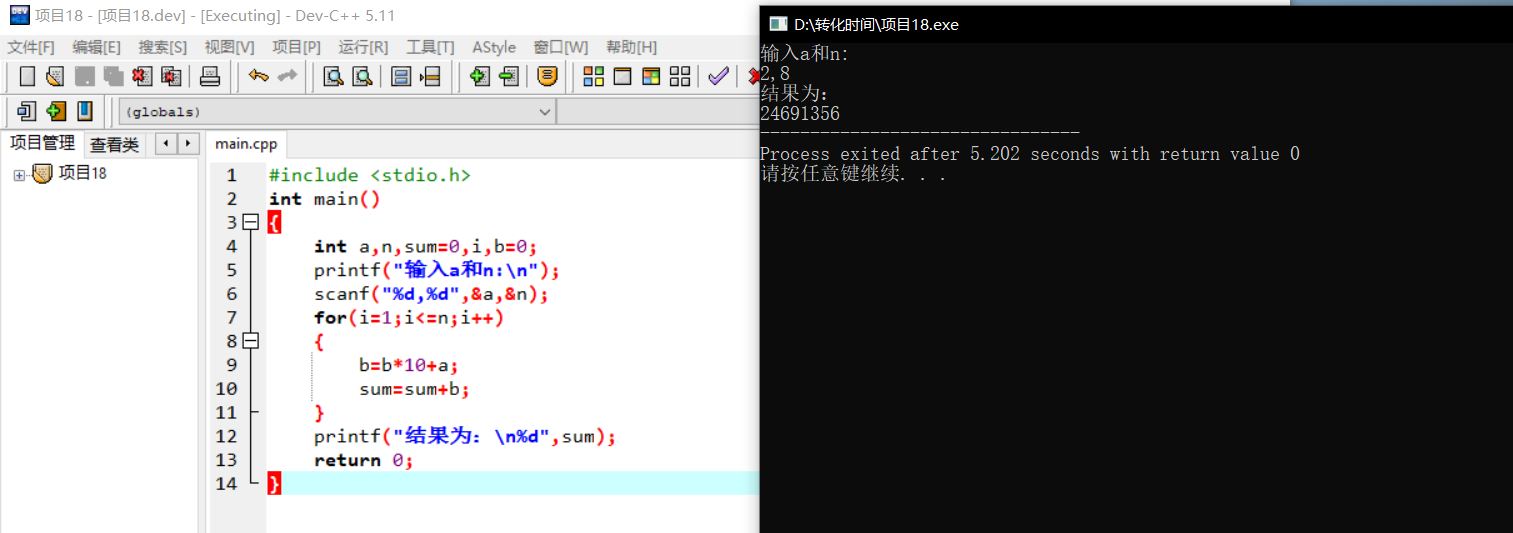Click the Compile four-colored-squares icon
Viewport: 1513px width, 533px height.
click(594, 76)
